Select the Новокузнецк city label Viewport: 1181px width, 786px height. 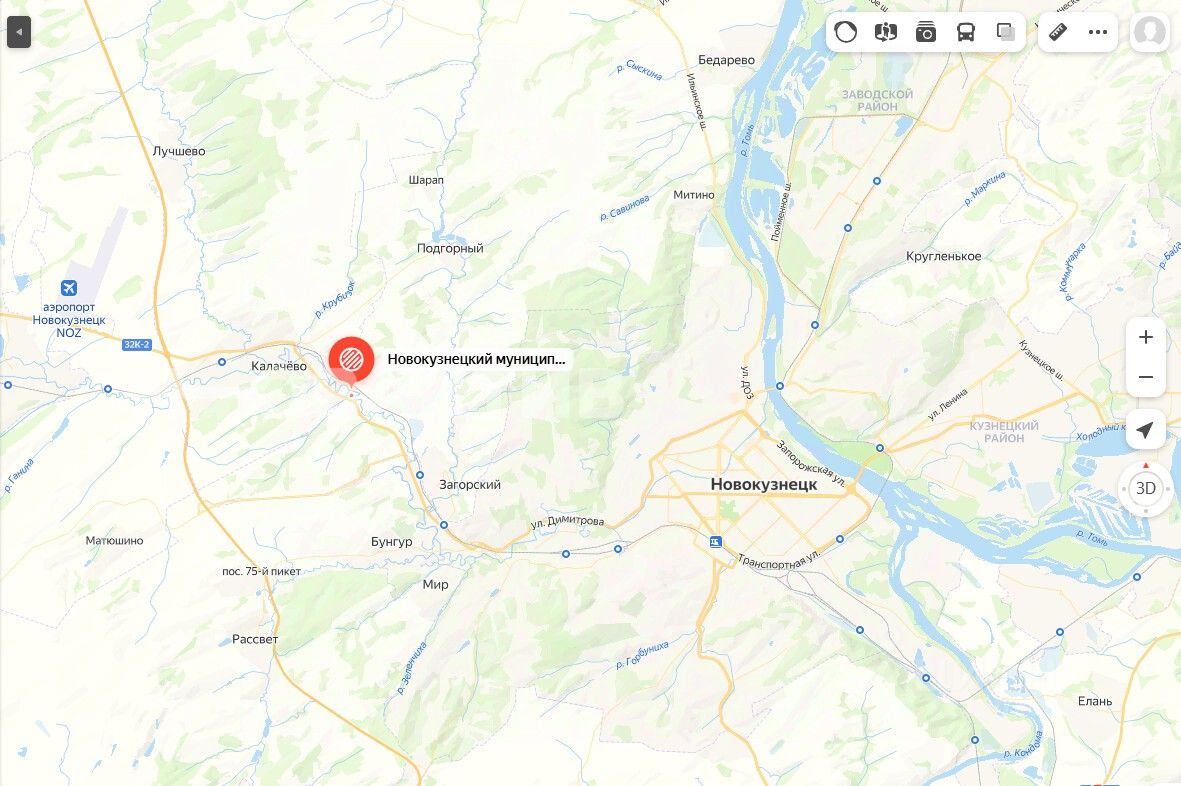(764, 484)
